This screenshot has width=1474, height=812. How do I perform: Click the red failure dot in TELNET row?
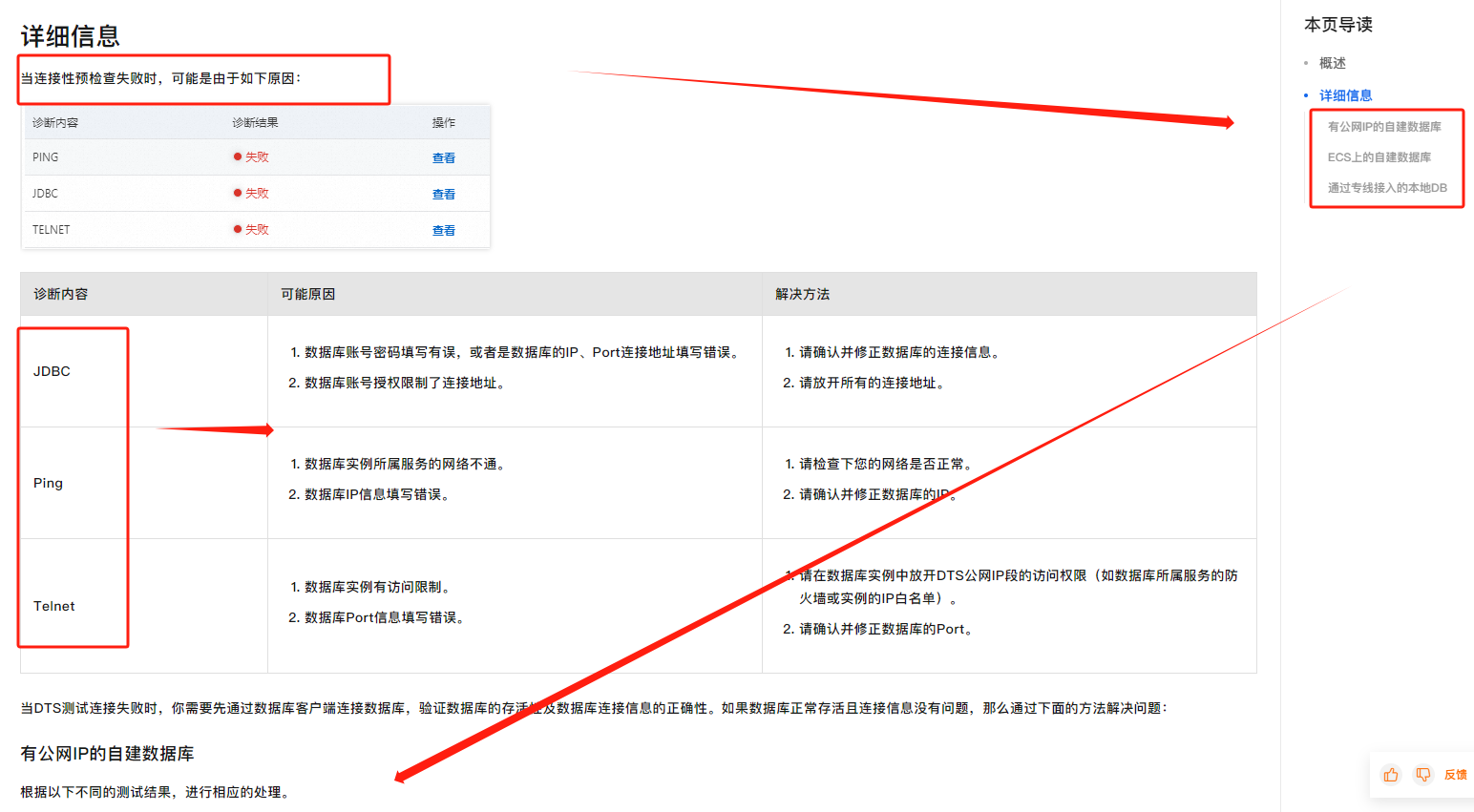coord(238,229)
